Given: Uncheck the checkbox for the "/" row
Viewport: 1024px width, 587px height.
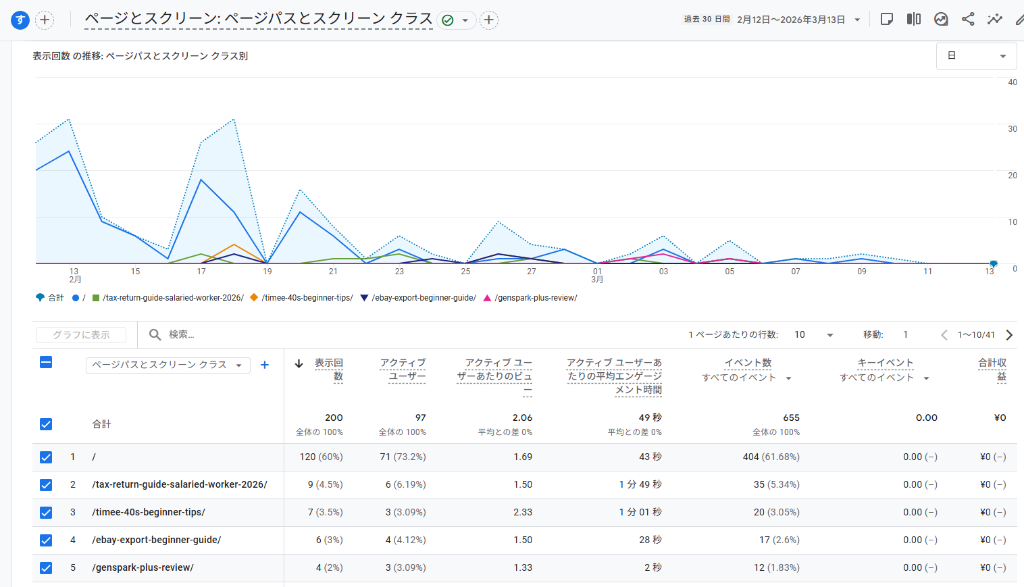Looking at the screenshot, I should [x=45, y=456].
